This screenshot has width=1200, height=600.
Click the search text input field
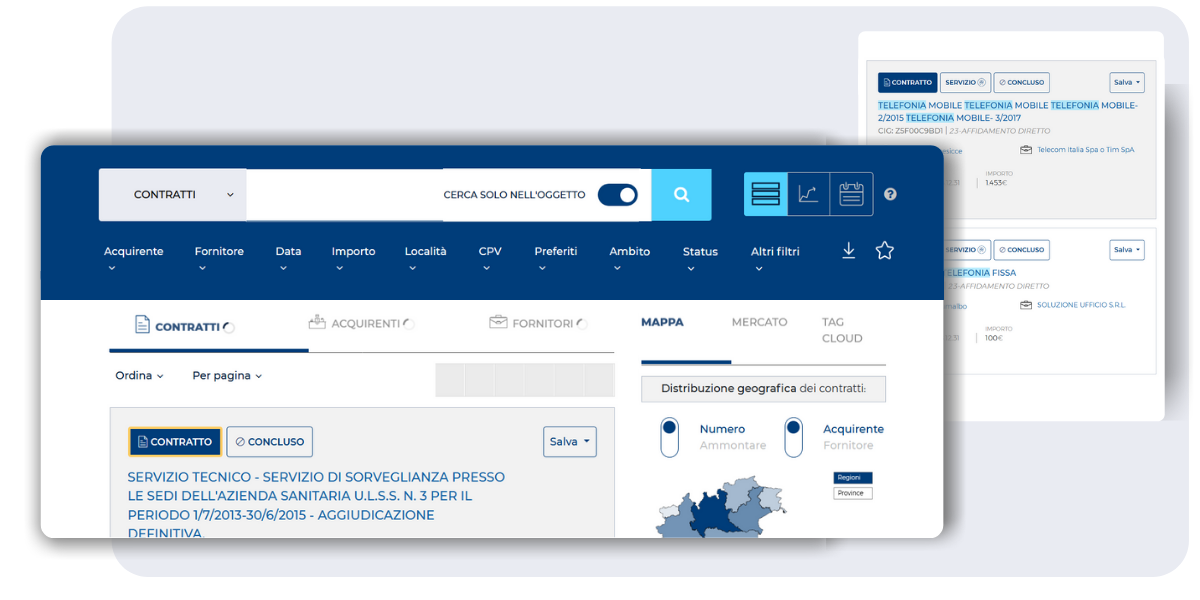click(340, 195)
